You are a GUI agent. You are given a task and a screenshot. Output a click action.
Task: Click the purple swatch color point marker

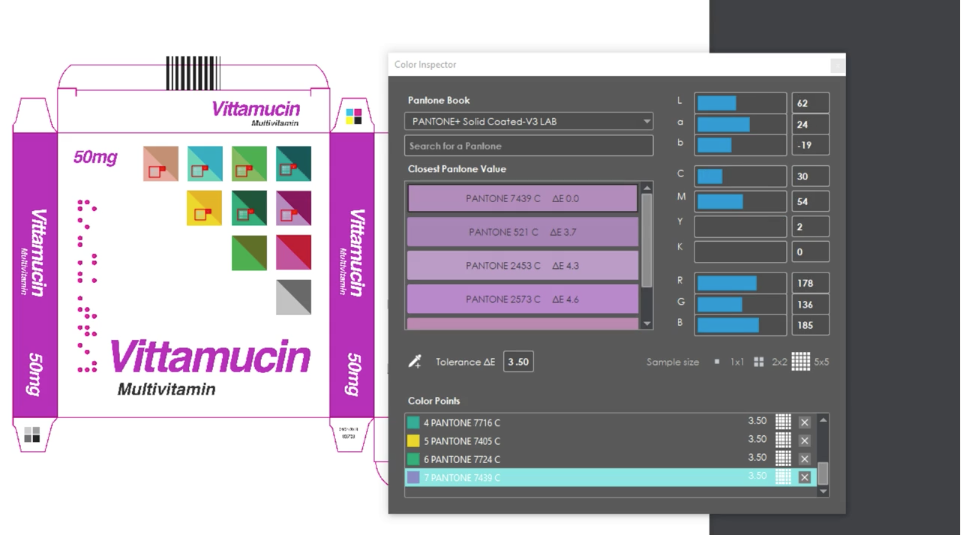[290, 214]
